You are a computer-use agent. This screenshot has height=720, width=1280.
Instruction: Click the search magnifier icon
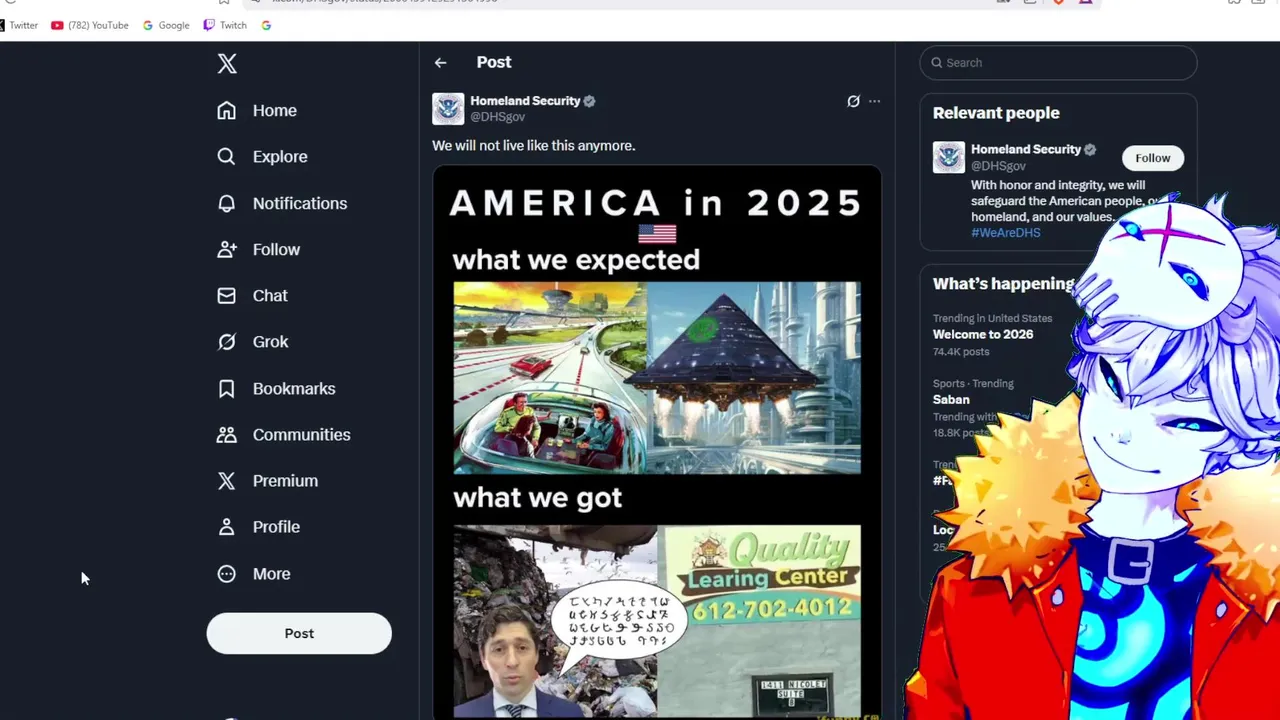(x=937, y=62)
